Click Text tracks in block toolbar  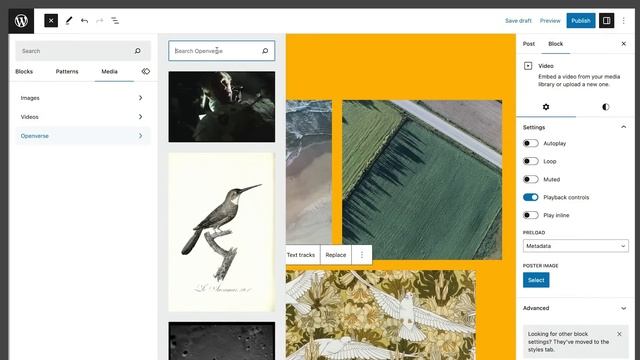coord(301,255)
